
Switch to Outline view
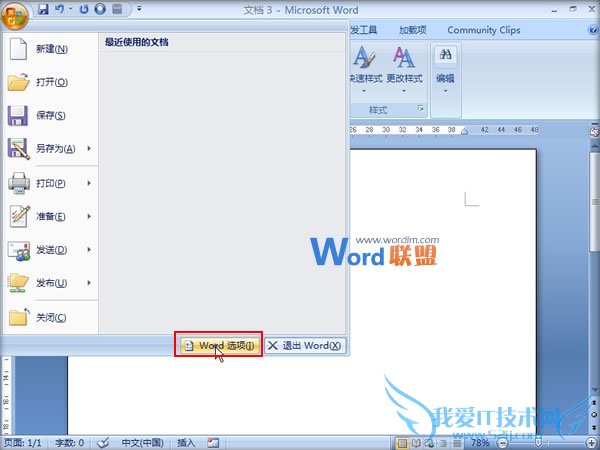click(x=443, y=443)
